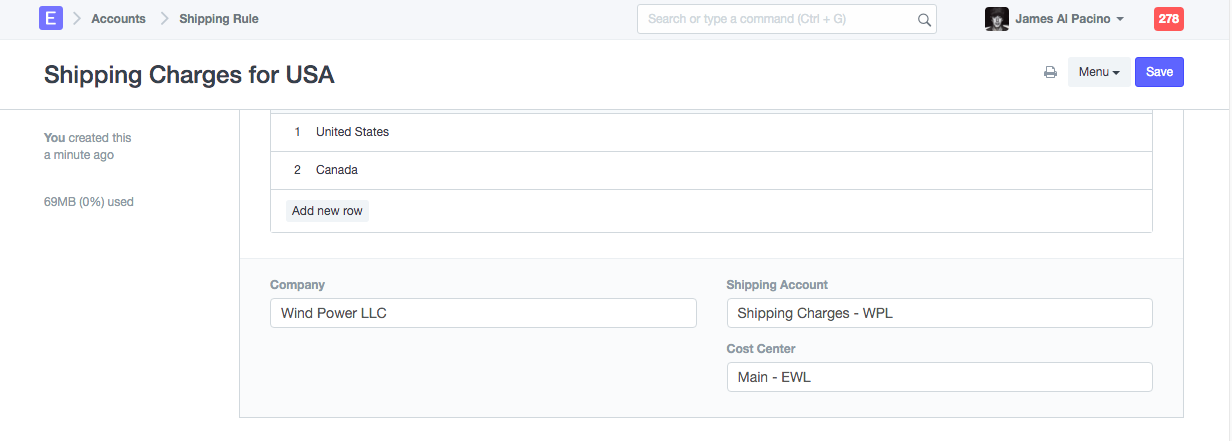Click row number 1 in table
This screenshot has width=1232, height=441.
(x=297, y=132)
